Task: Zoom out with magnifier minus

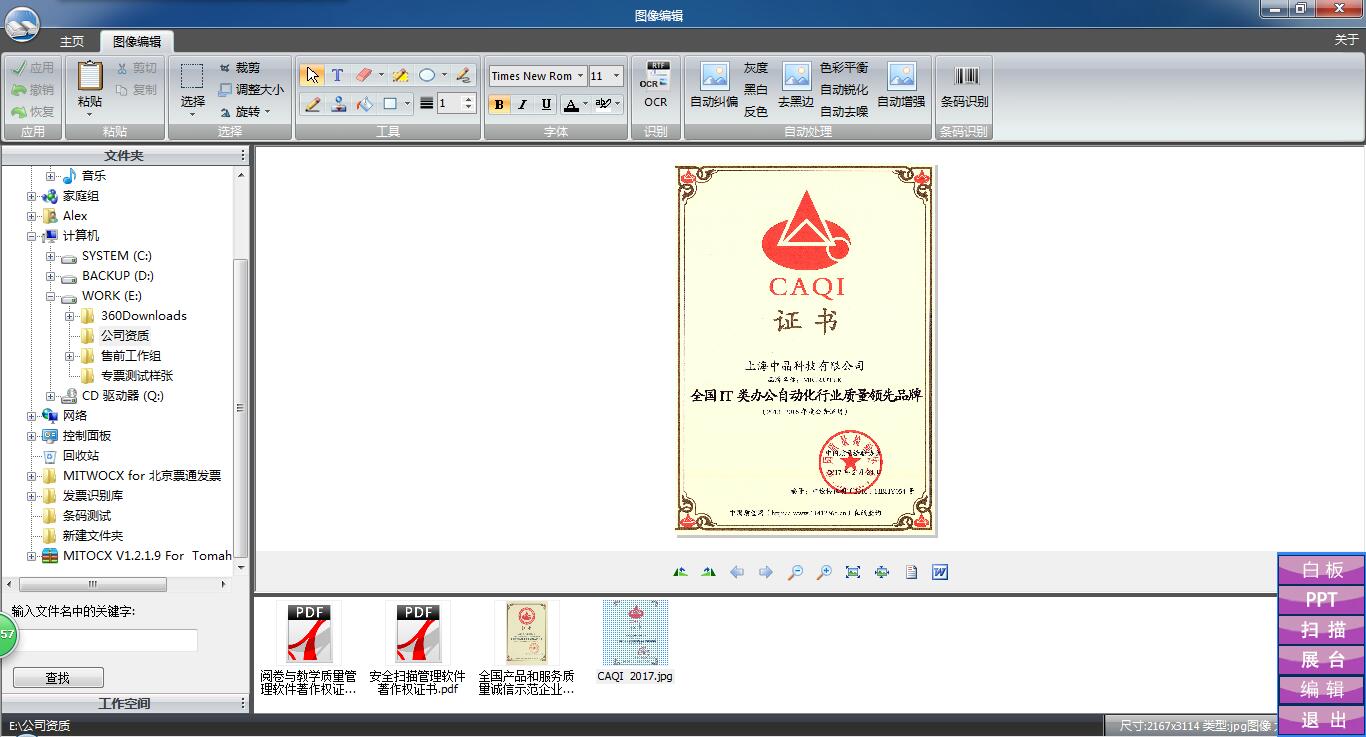Action: point(795,572)
